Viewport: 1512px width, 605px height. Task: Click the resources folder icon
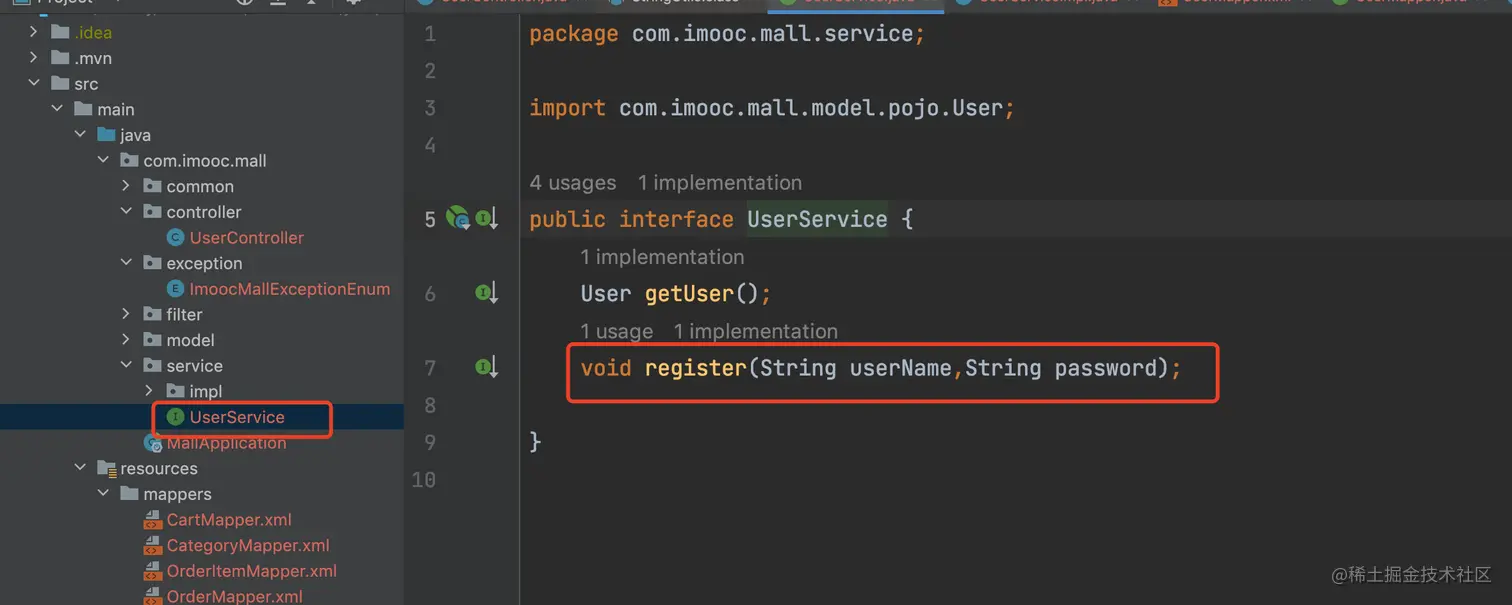(107, 468)
